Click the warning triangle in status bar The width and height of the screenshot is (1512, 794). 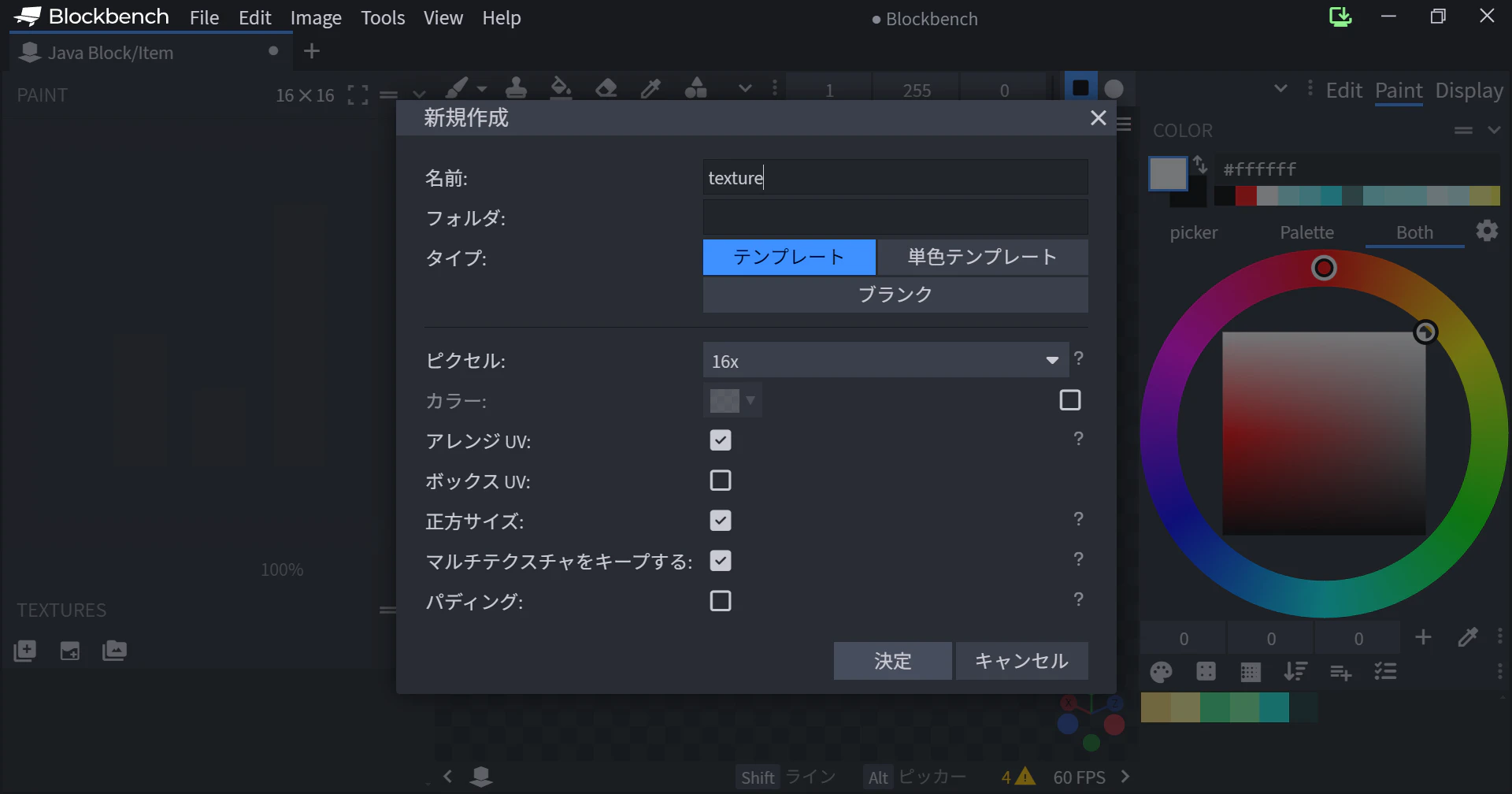click(x=1025, y=777)
